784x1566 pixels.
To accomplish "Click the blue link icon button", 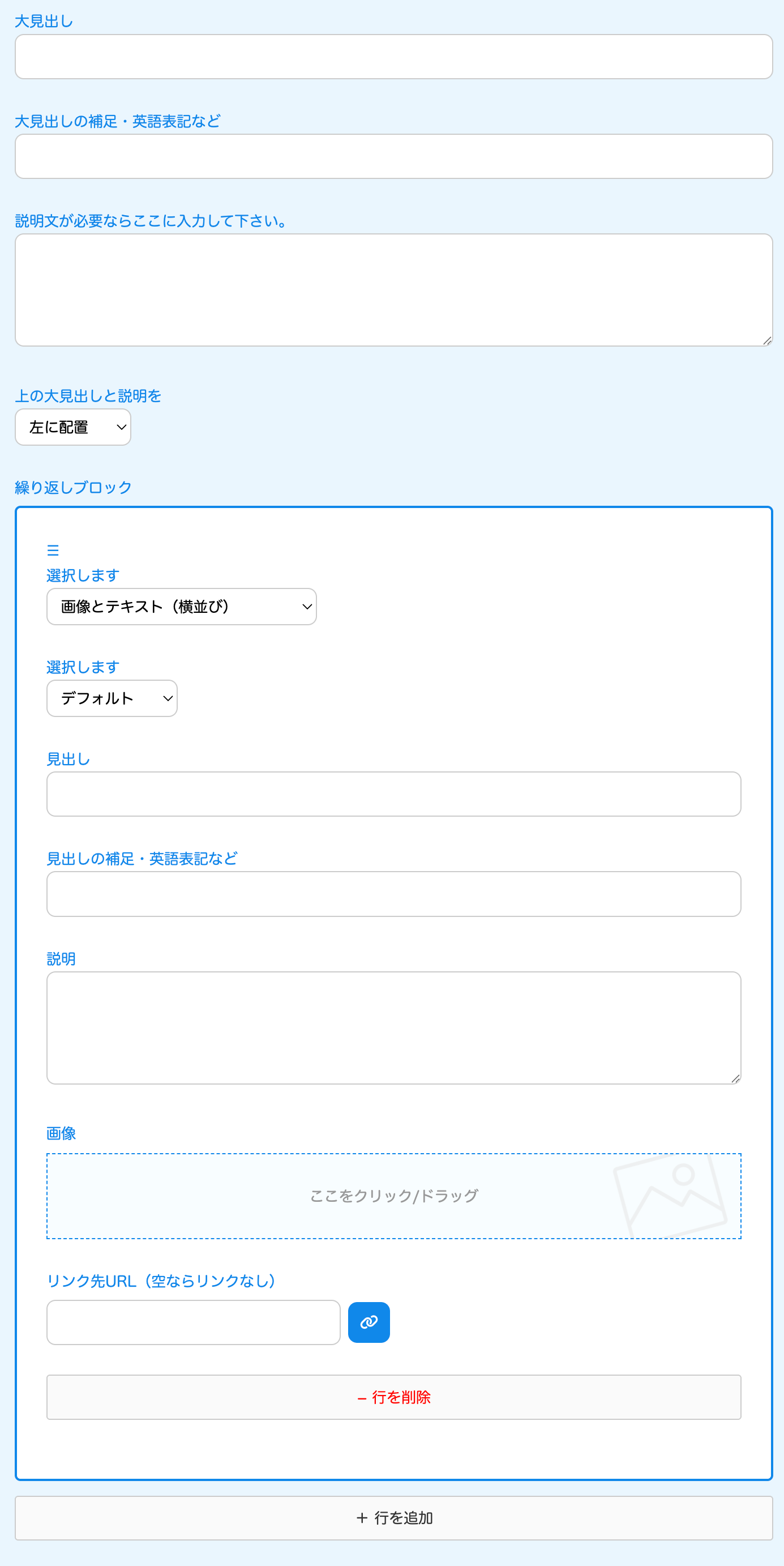I will coord(369,1322).
